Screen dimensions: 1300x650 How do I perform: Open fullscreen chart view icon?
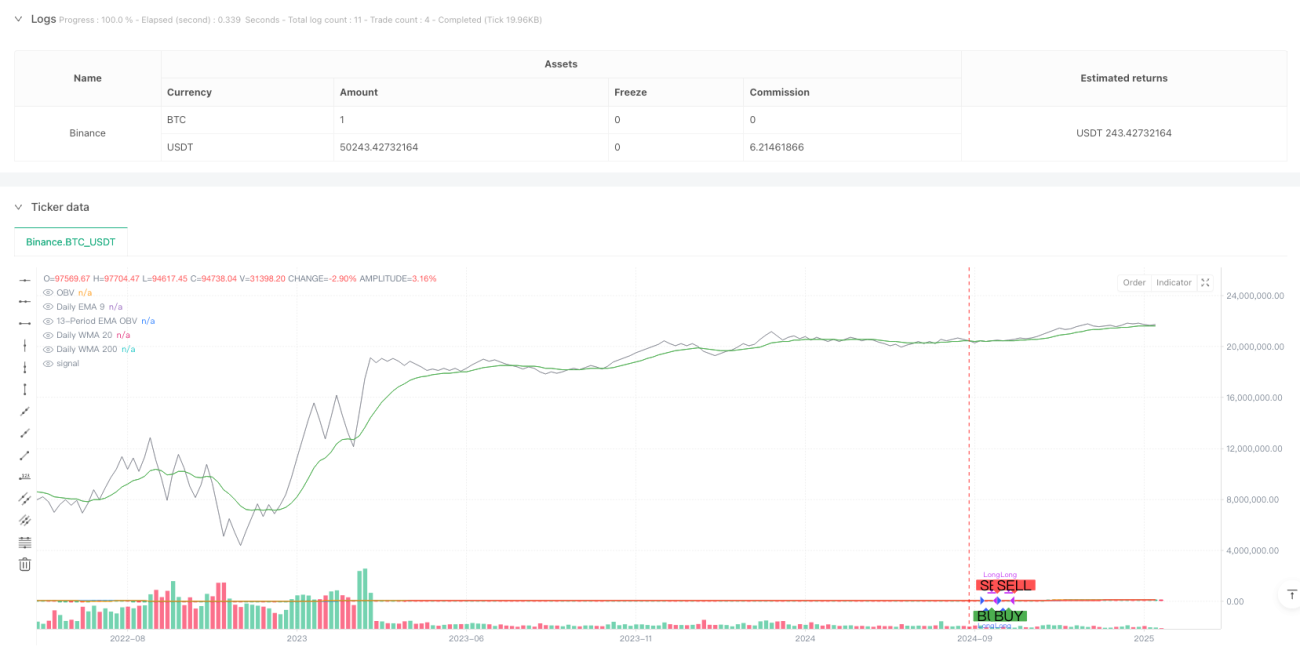[x=1205, y=283]
